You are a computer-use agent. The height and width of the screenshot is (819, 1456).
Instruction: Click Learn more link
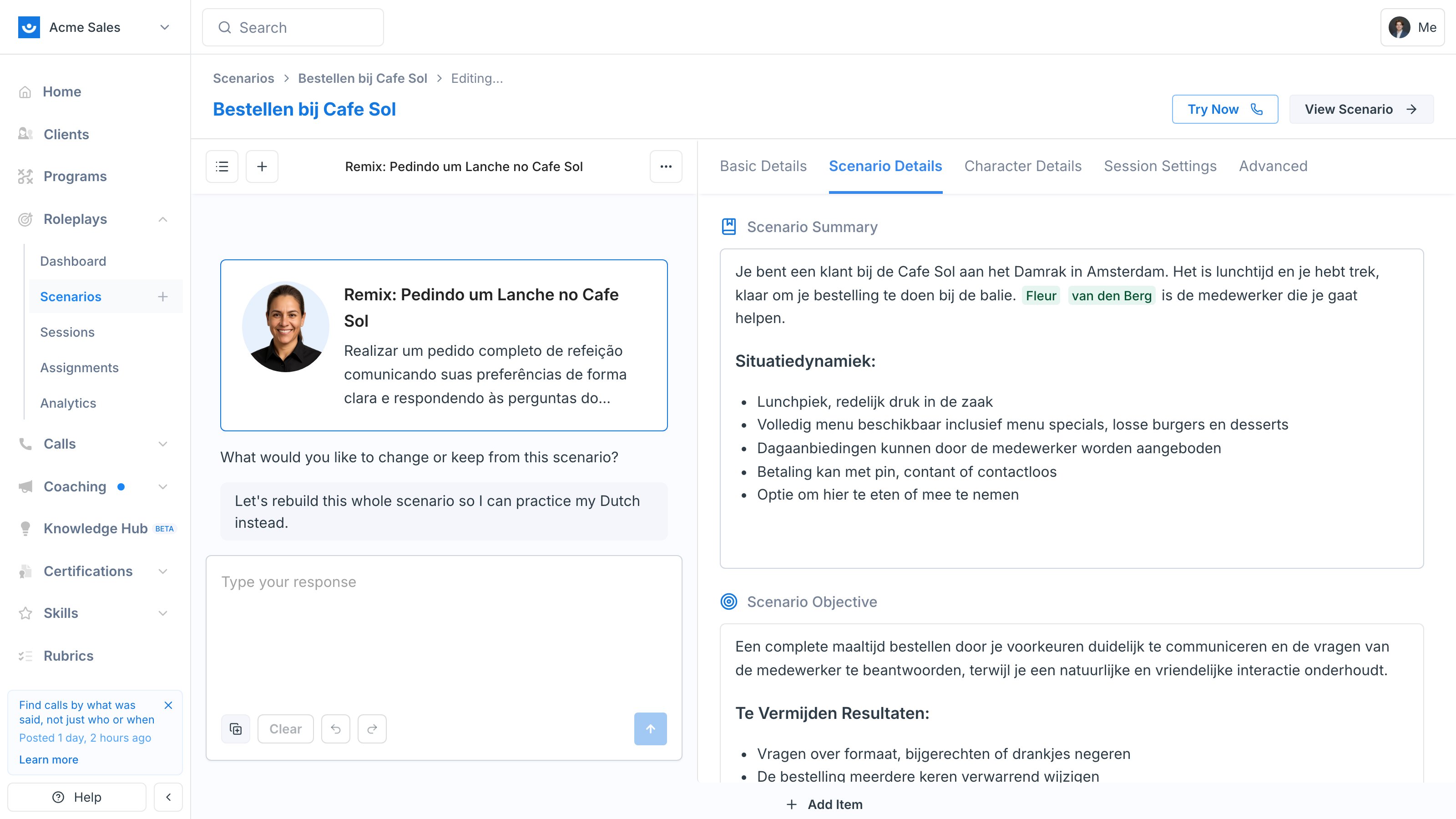(49, 760)
